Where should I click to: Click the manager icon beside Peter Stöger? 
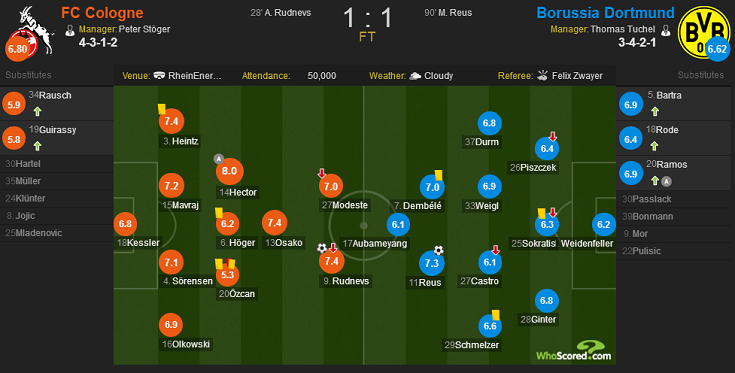click(70, 30)
